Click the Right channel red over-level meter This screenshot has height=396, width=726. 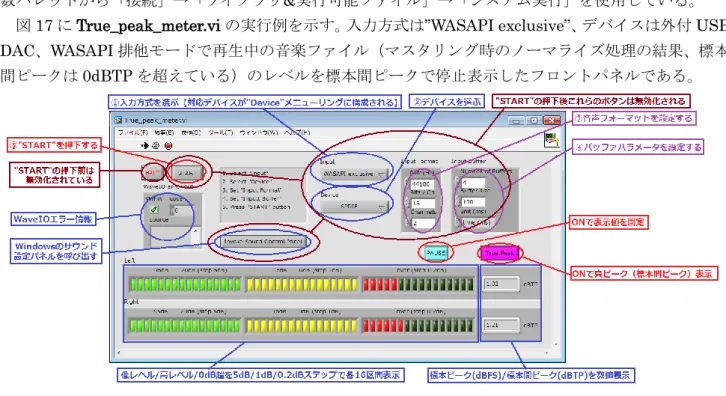[x=418, y=326]
